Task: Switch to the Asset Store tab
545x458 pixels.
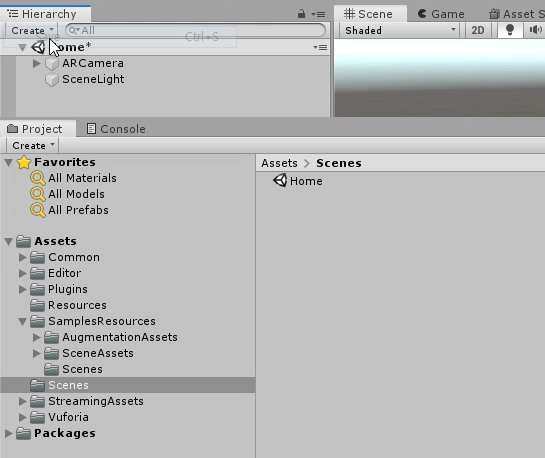Action: 516,14
